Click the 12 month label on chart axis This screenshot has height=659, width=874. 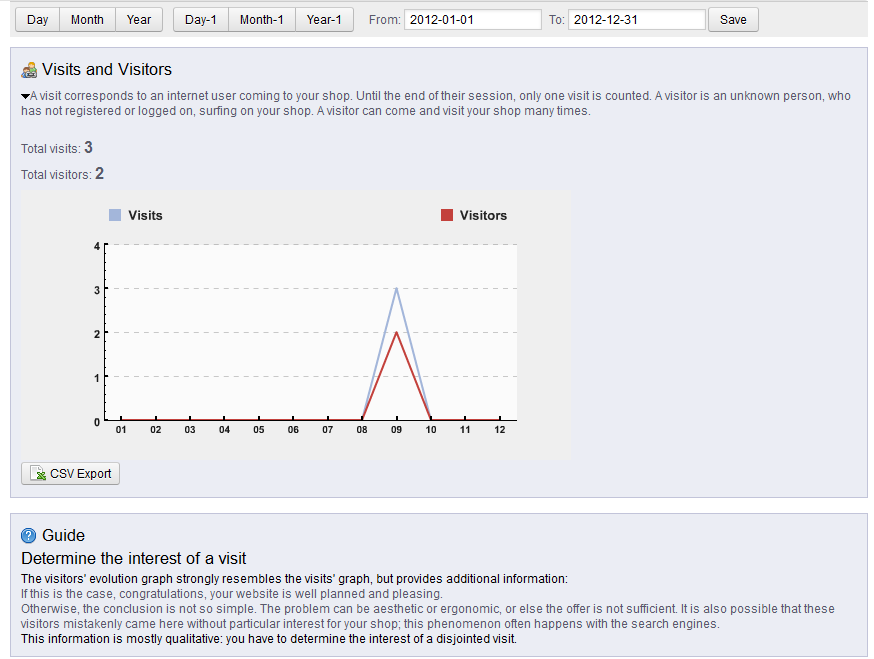pyautogui.click(x=500, y=430)
